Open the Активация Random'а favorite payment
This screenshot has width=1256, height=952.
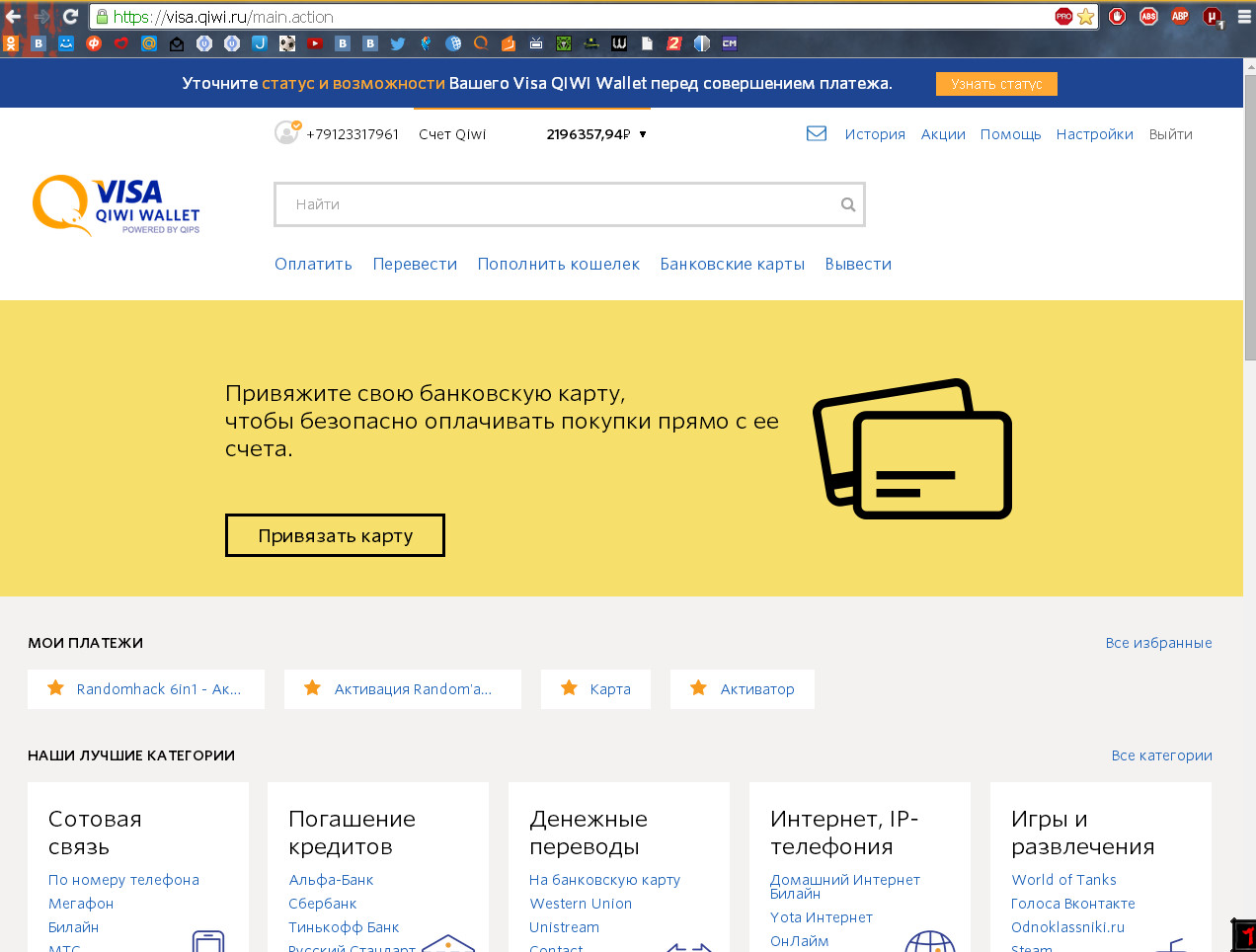coord(403,689)
